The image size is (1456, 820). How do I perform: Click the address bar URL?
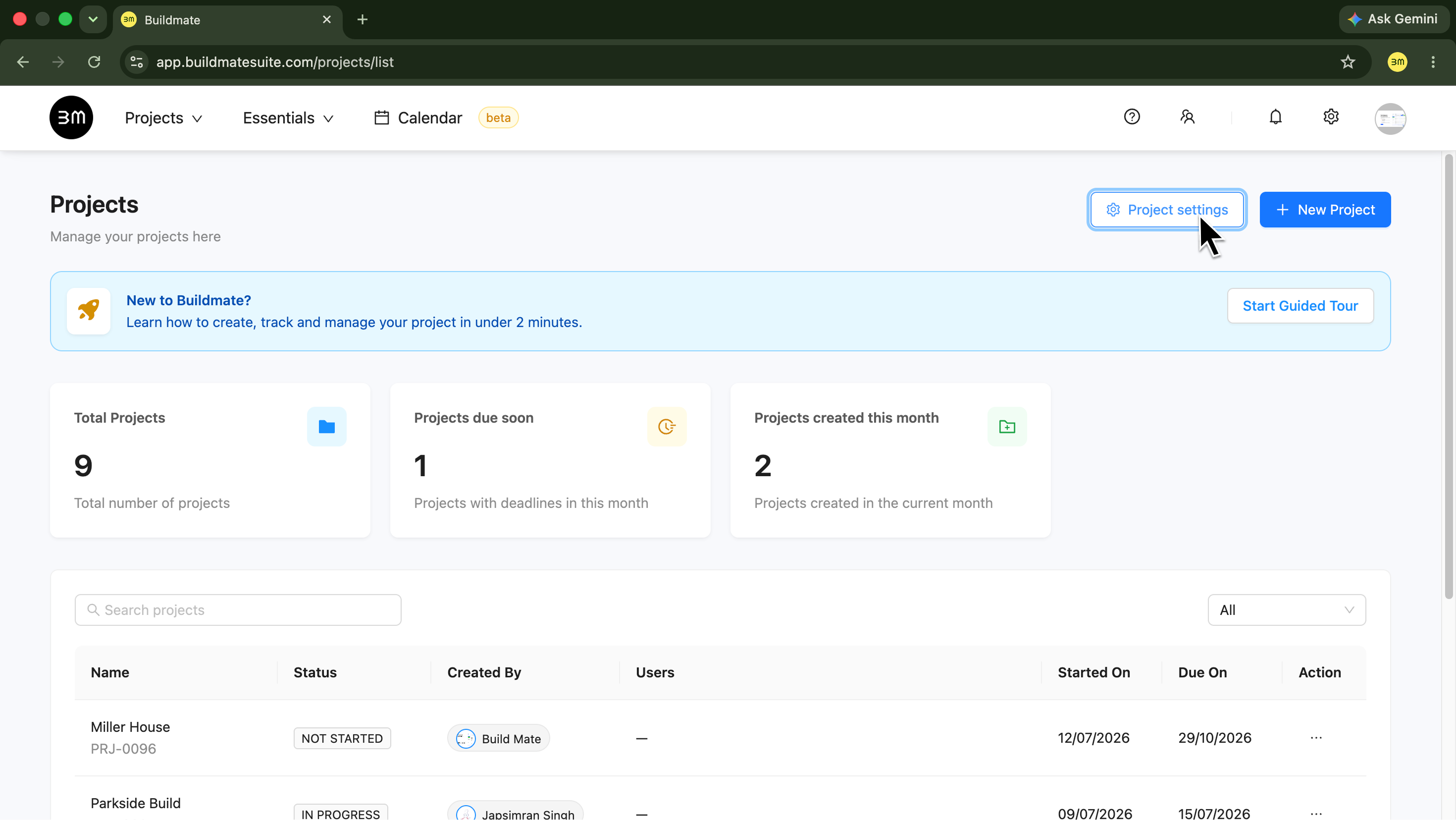(275, 62)
